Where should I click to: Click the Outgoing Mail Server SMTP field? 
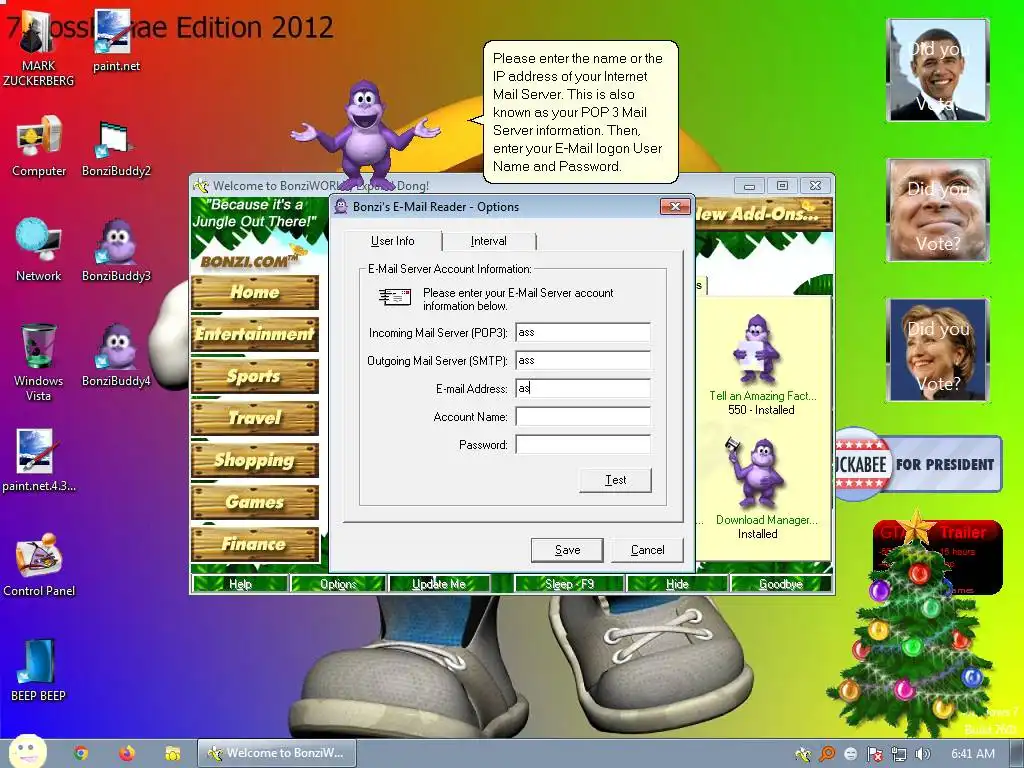(x=583, y=360)
